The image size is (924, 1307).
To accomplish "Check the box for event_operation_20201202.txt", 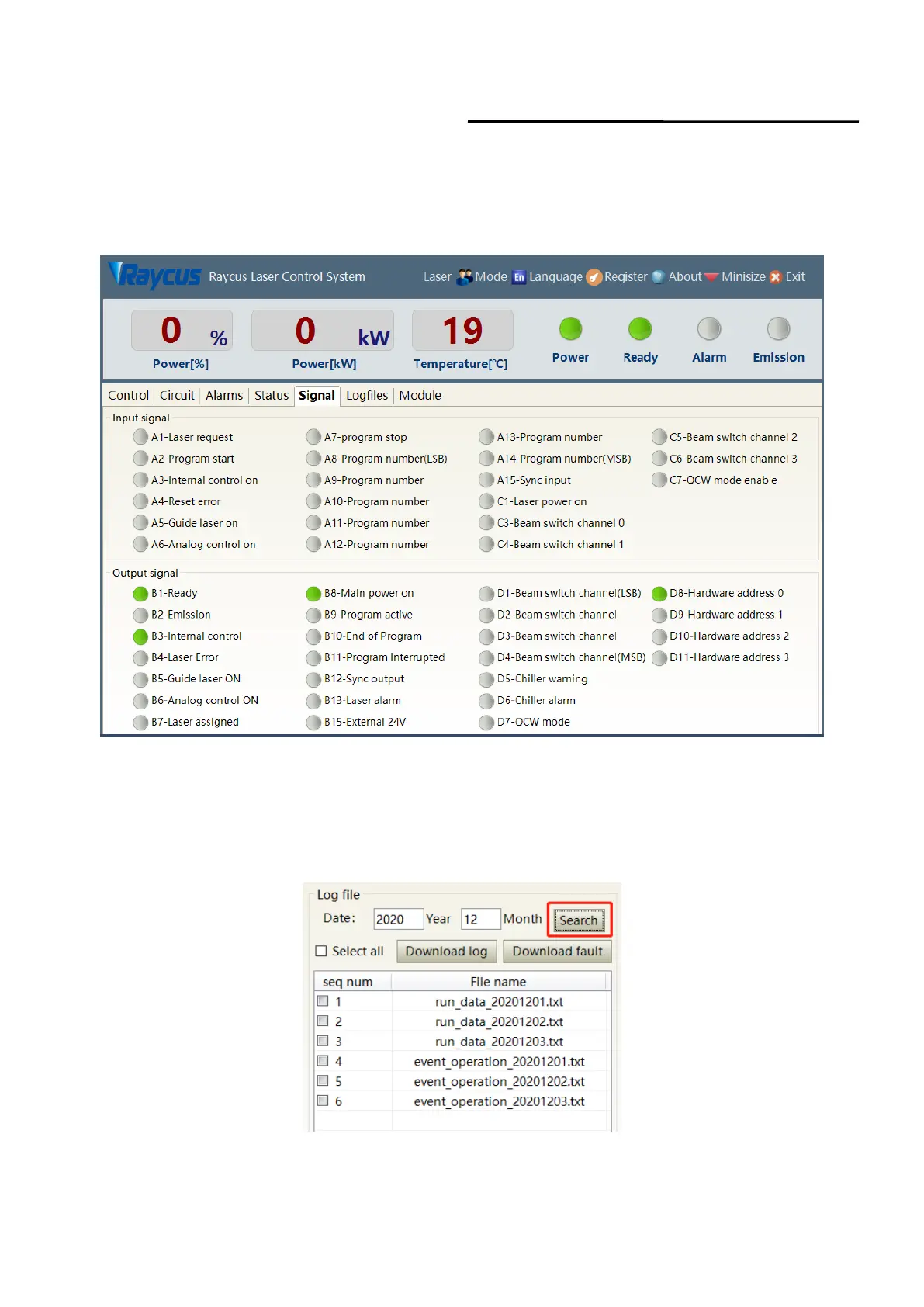I will [x=323, y=1080].
